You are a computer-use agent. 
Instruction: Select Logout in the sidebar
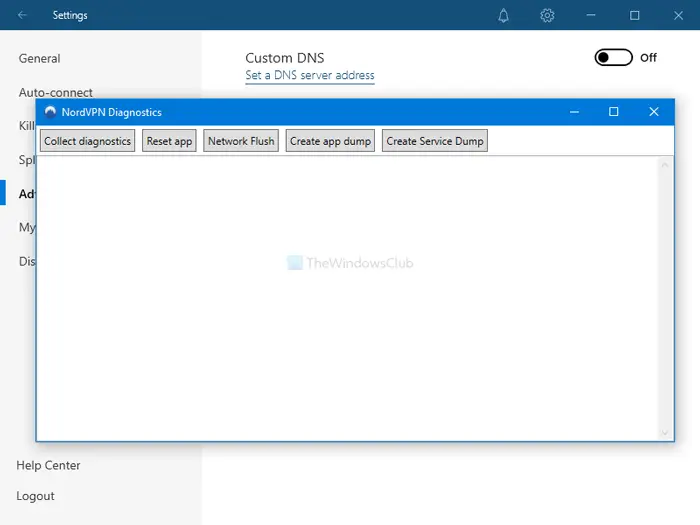pos(35,496)
